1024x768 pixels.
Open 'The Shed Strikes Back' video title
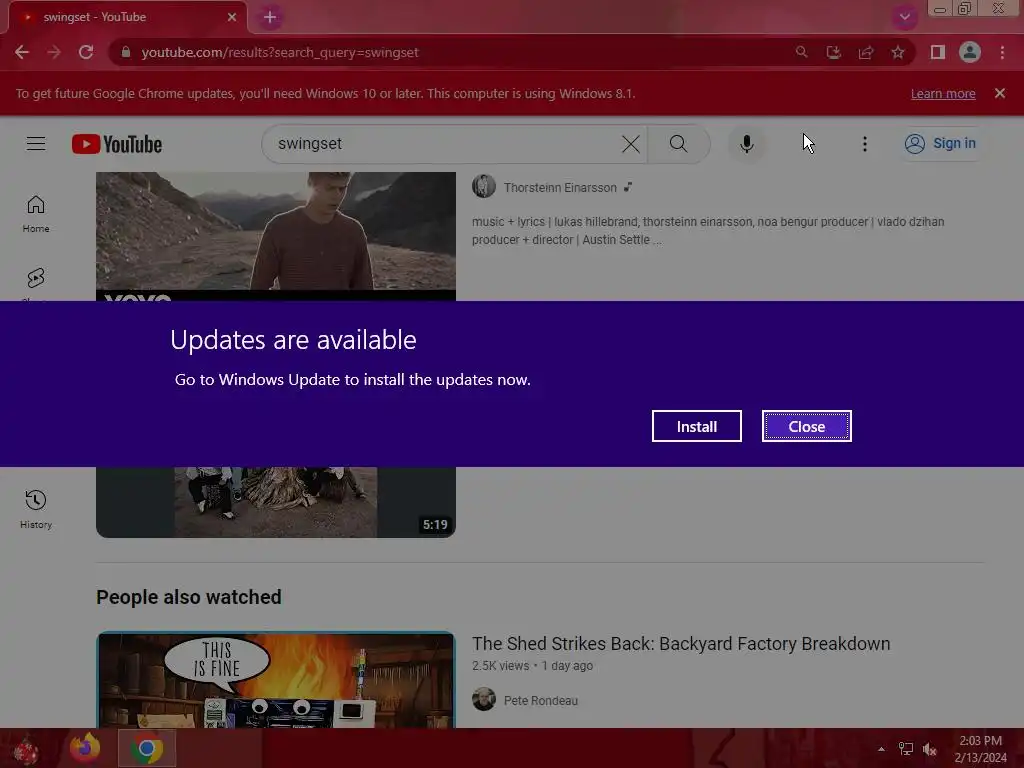pos(680,643)
